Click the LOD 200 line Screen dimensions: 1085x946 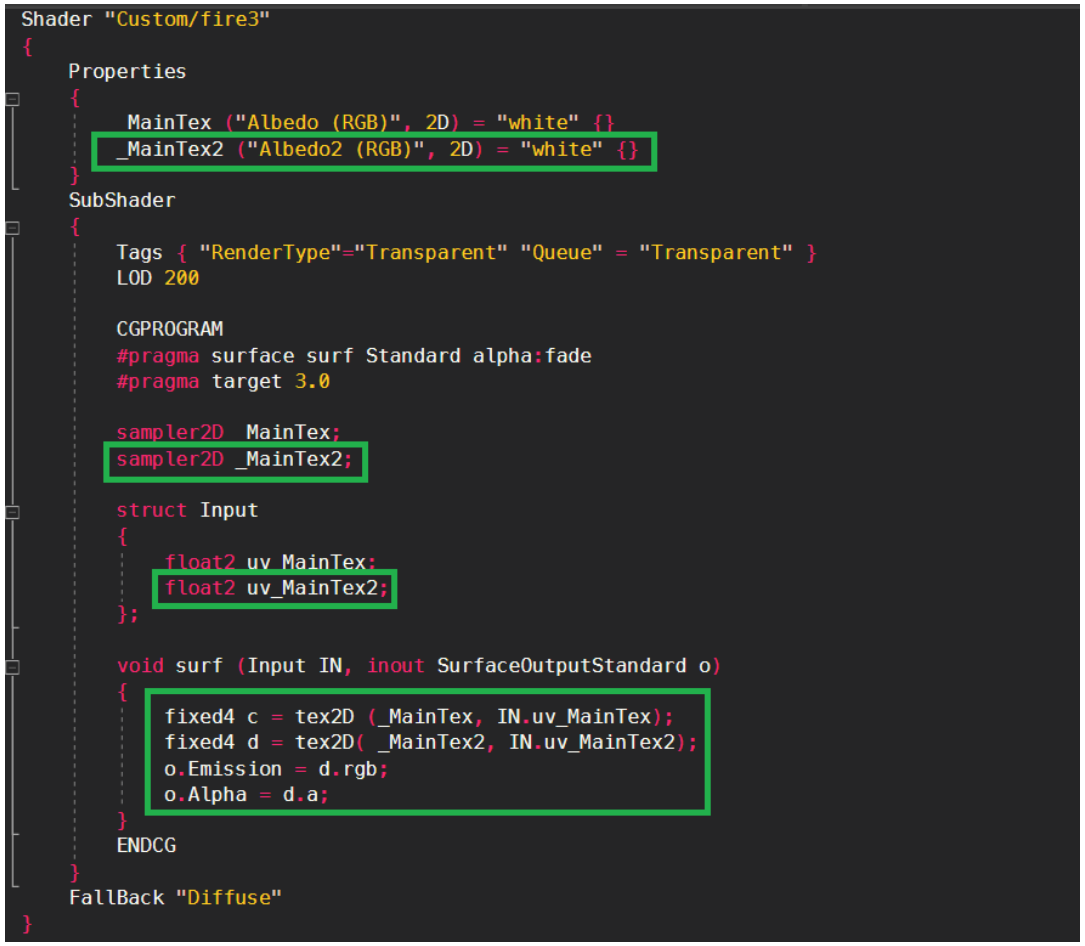point(158,278)
